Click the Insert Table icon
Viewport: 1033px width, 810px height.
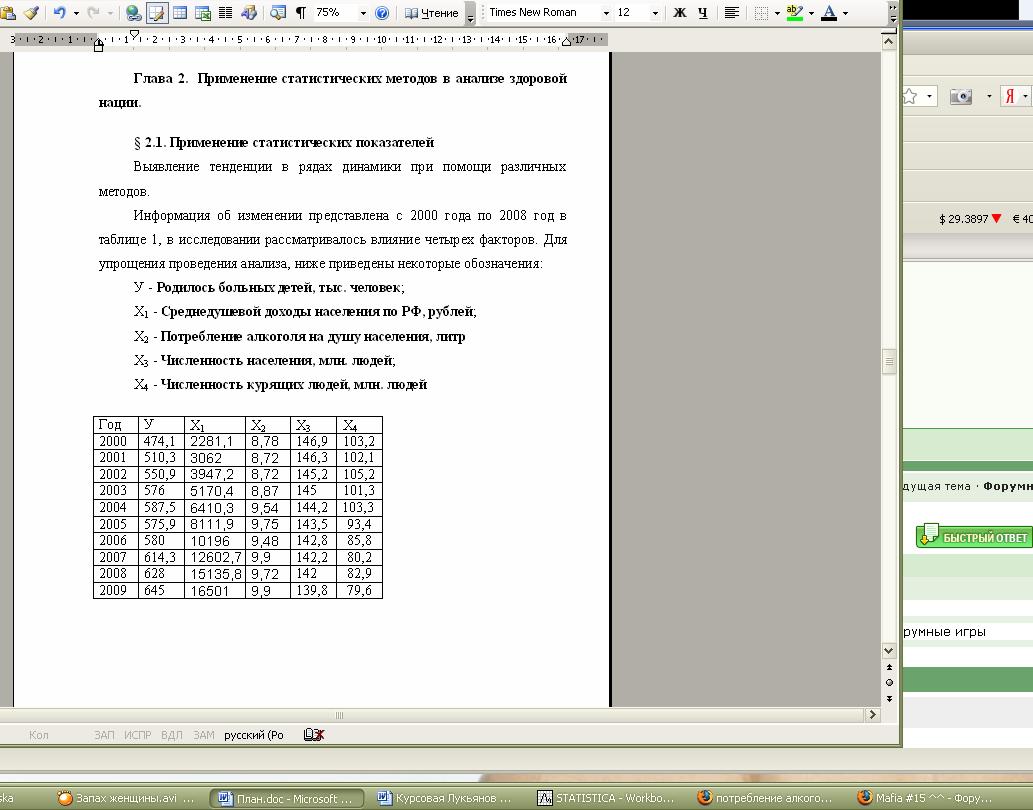coord(180,13)
